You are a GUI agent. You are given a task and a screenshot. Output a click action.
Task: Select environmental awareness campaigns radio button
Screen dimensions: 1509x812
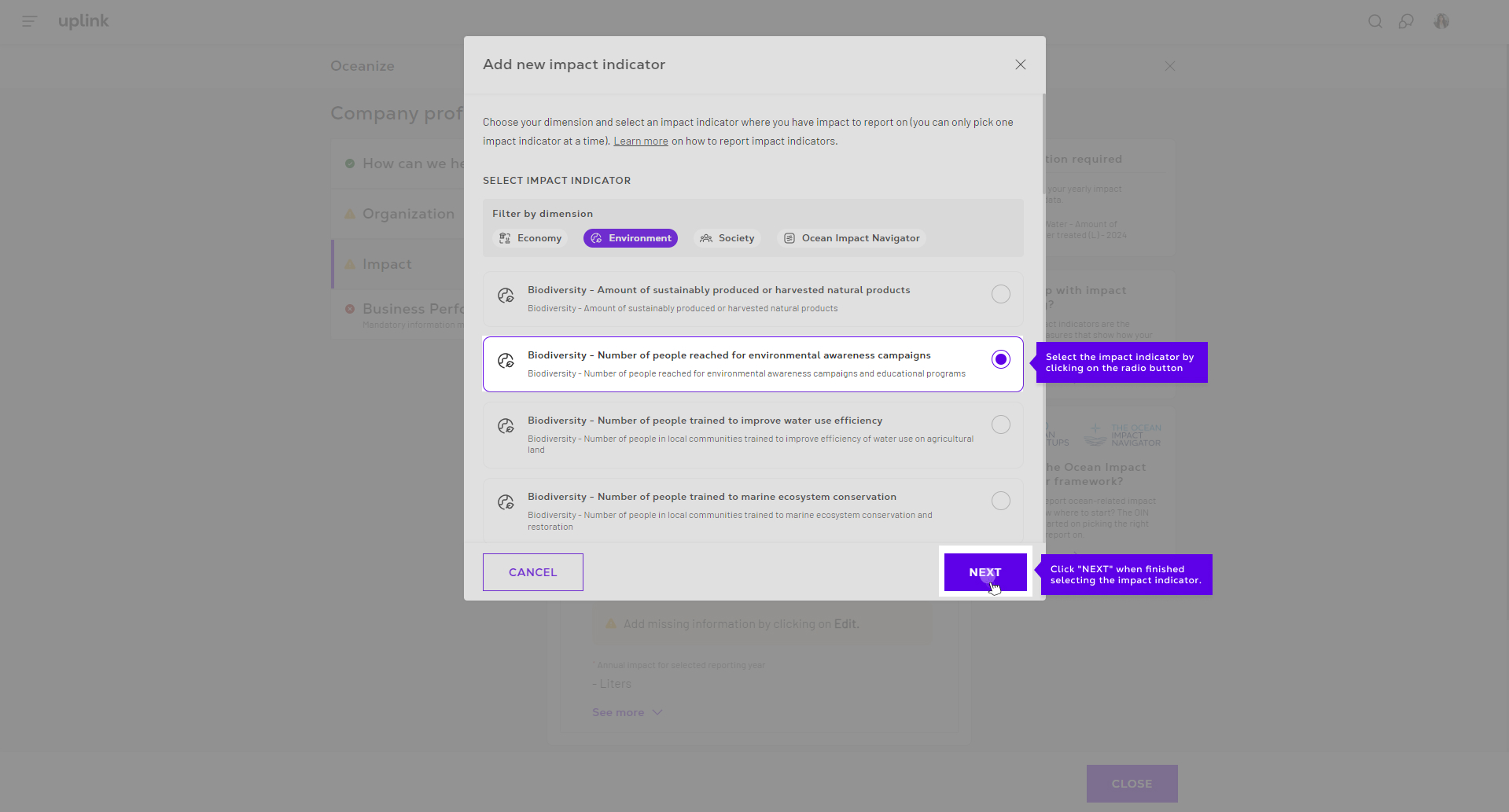click(1000, 359)
